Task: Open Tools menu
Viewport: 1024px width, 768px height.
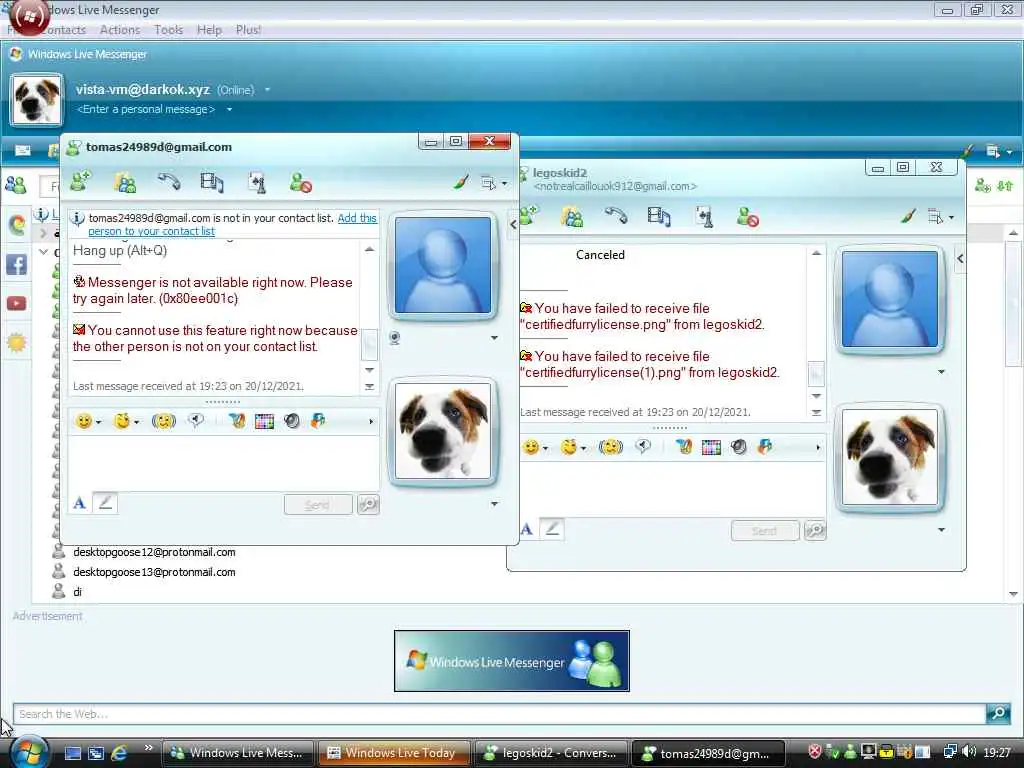Action: click(x=168, y=29)
